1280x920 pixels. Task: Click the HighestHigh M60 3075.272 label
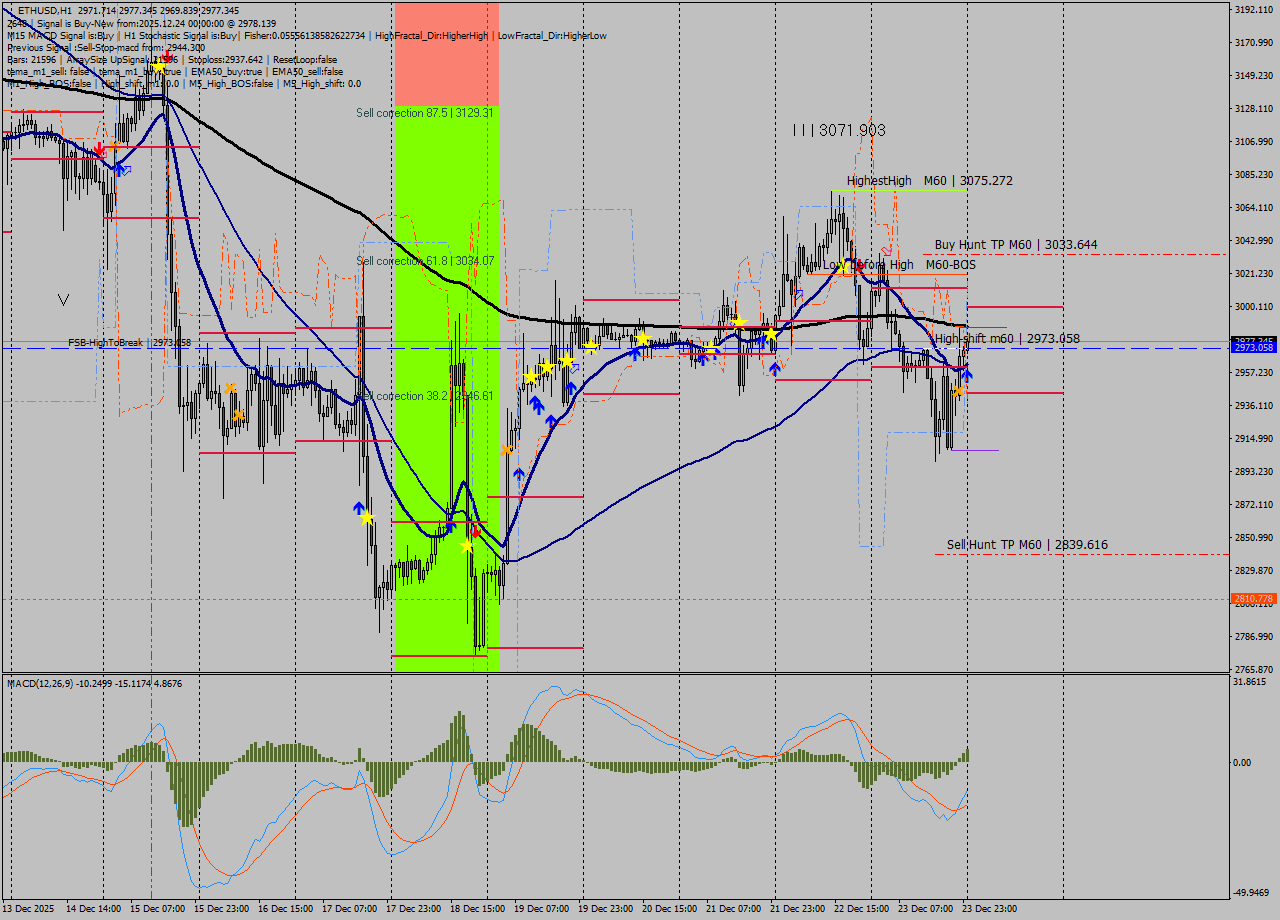click(929, 181)
